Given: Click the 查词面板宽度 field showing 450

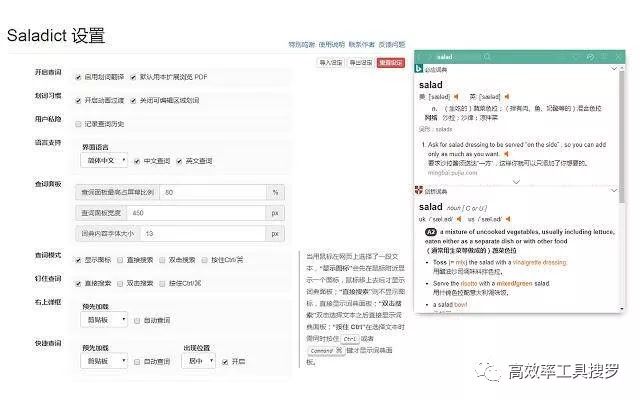Looking at the screenshot, I should [196, 213].
